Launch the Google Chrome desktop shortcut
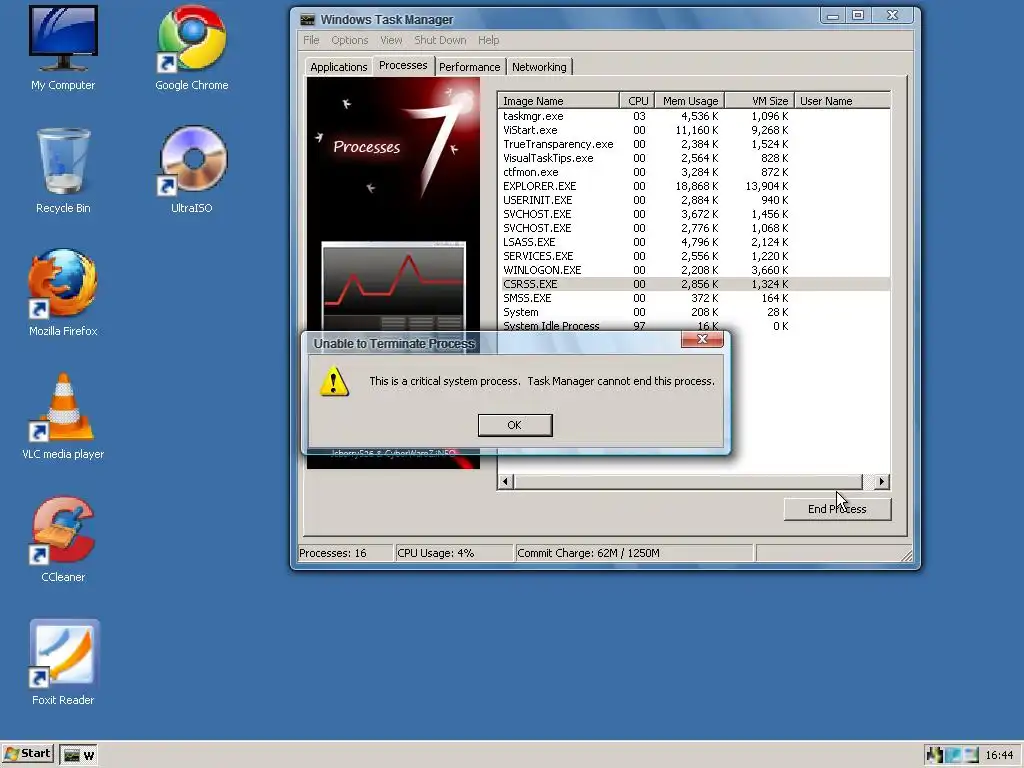Screen dimensions: 1024x768 tap(191, 48)
